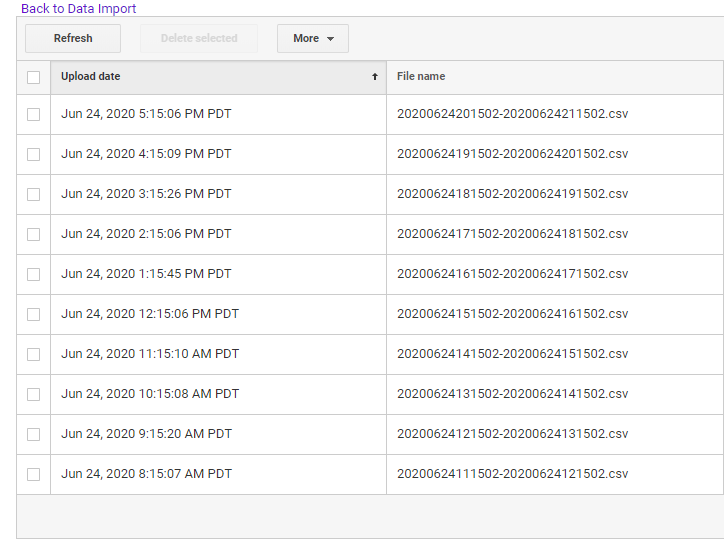Tick the checkbox for the 3:15:26 PM upload
This screenshot has height=547, width=724.
(34, 194)
